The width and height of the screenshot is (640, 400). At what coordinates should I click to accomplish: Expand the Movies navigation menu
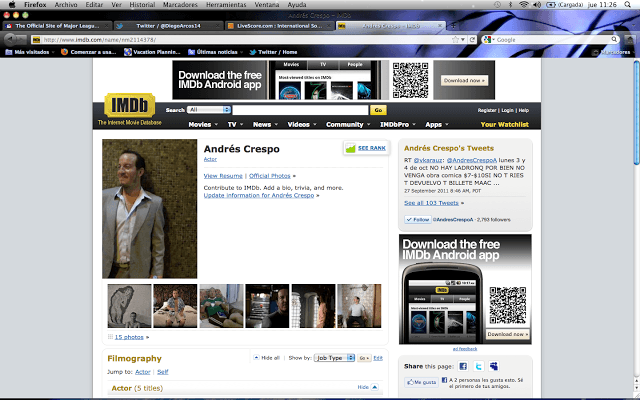(203, 124)
